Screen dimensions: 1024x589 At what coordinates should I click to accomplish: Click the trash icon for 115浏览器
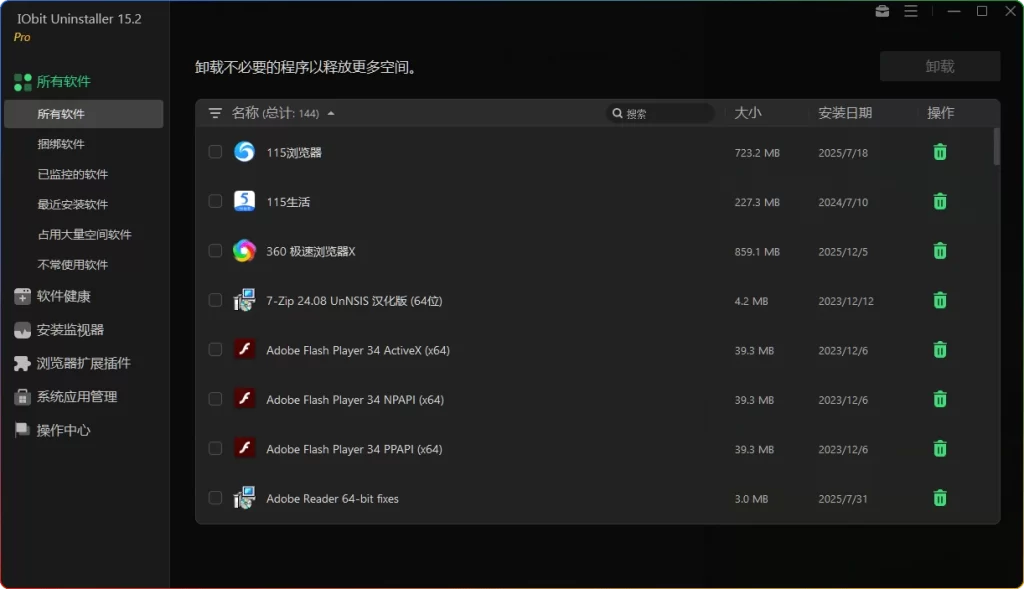pos(940,152)
